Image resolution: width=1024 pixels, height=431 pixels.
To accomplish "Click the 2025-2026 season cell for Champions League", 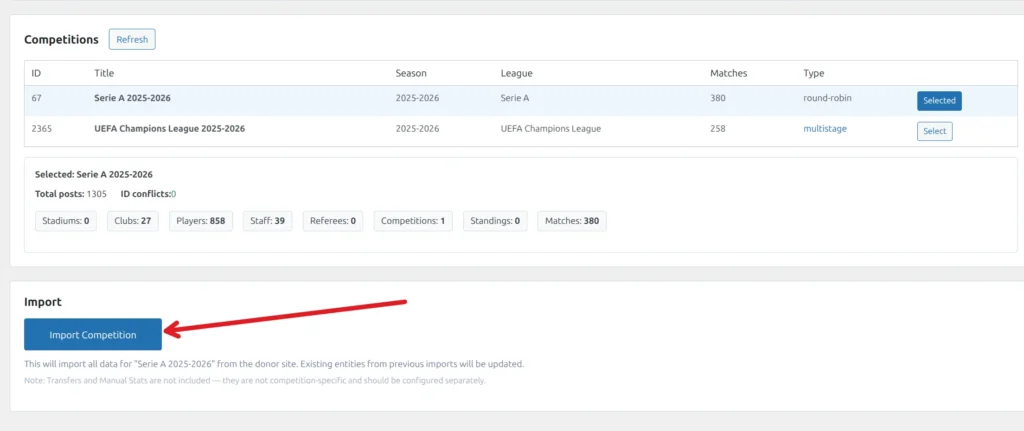I will point(417,129).
